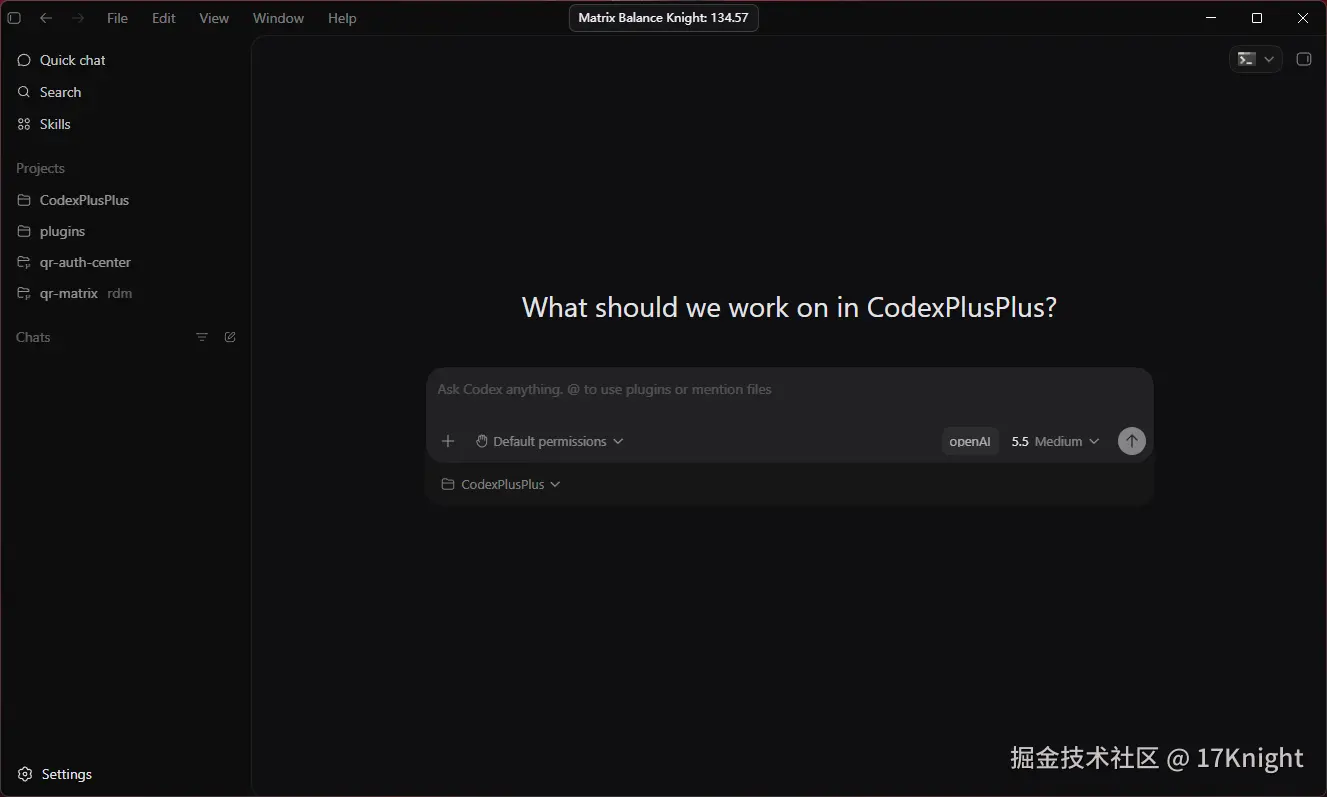Image resolution: width=1327 pixels, height=797 pixels.
Task: Click the rdm label beside qr-matrix
Action: tap(120, 293)
